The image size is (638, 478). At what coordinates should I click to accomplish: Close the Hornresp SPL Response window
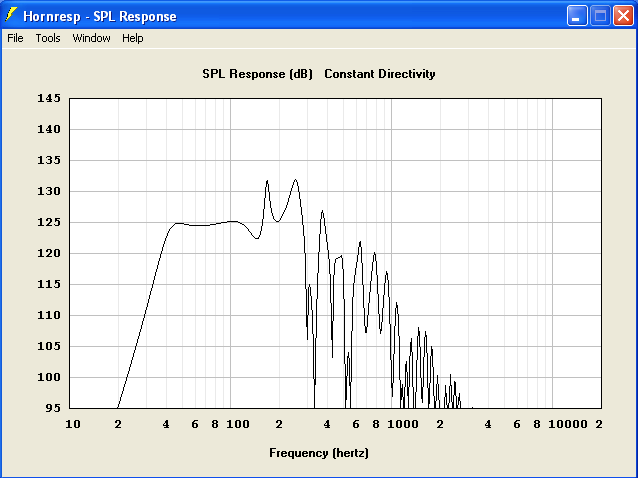click(x=623, y=16)
